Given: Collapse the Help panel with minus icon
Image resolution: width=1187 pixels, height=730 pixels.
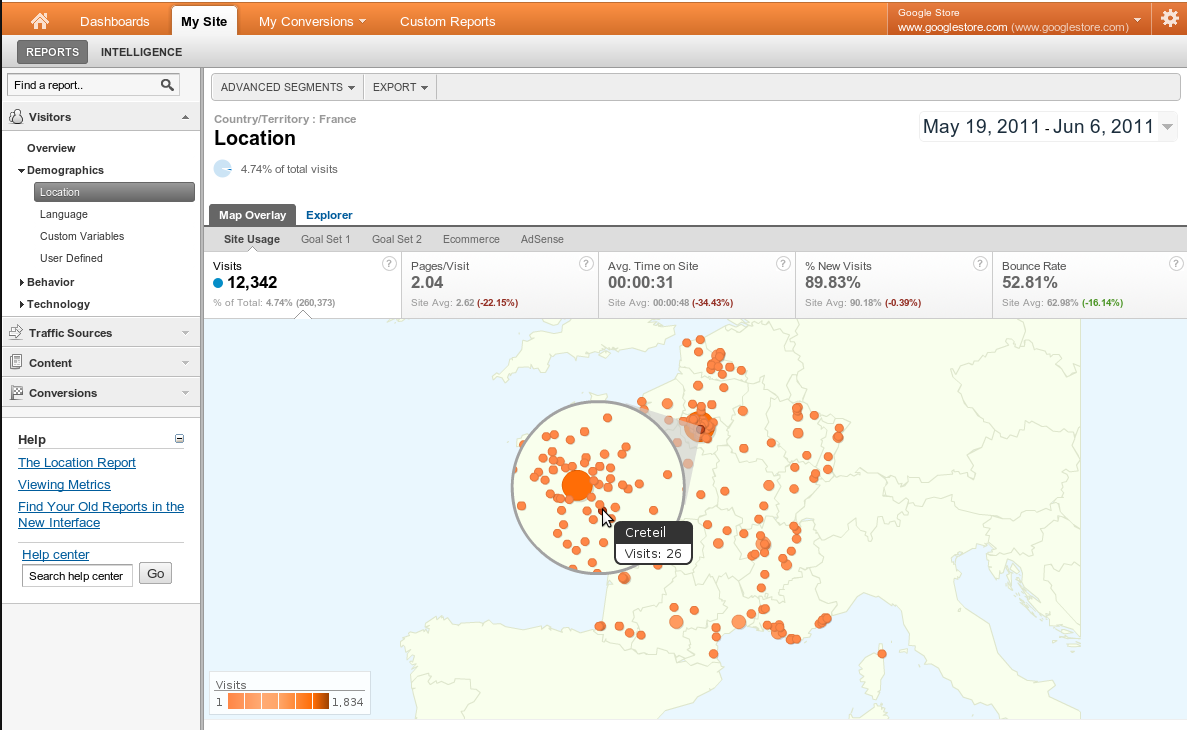Looking at the screenshot, I should click(x=180, y=438).
